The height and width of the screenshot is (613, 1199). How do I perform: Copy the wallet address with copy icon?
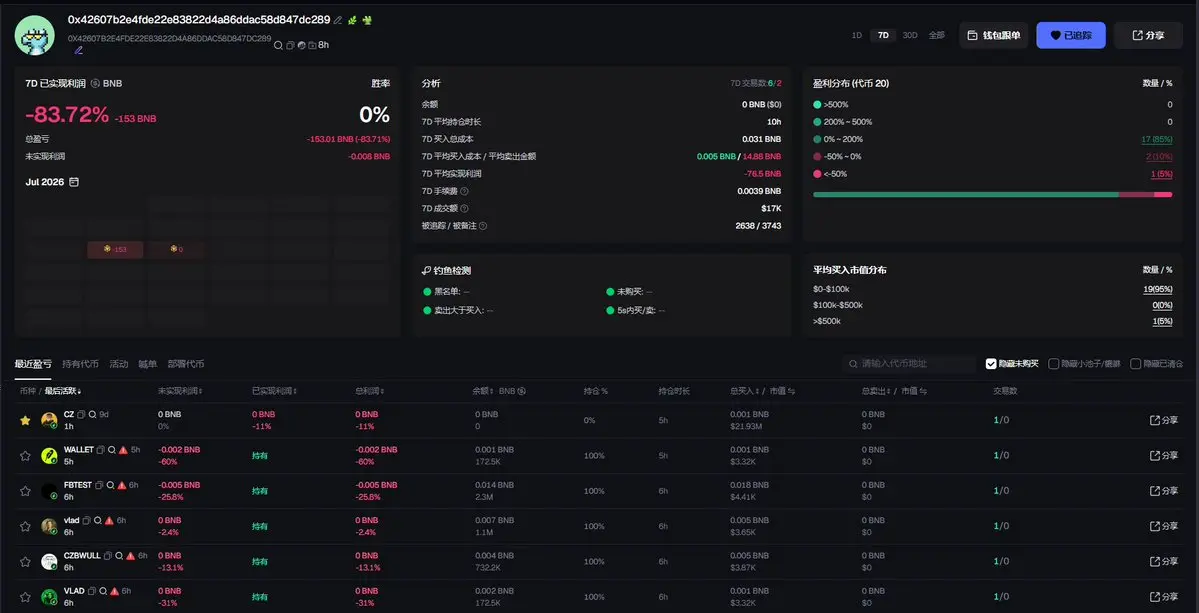(x=290, y=46)
